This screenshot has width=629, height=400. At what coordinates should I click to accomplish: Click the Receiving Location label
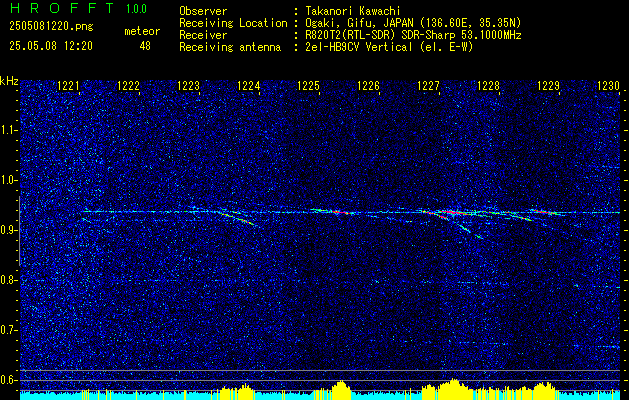click(233, 23)
